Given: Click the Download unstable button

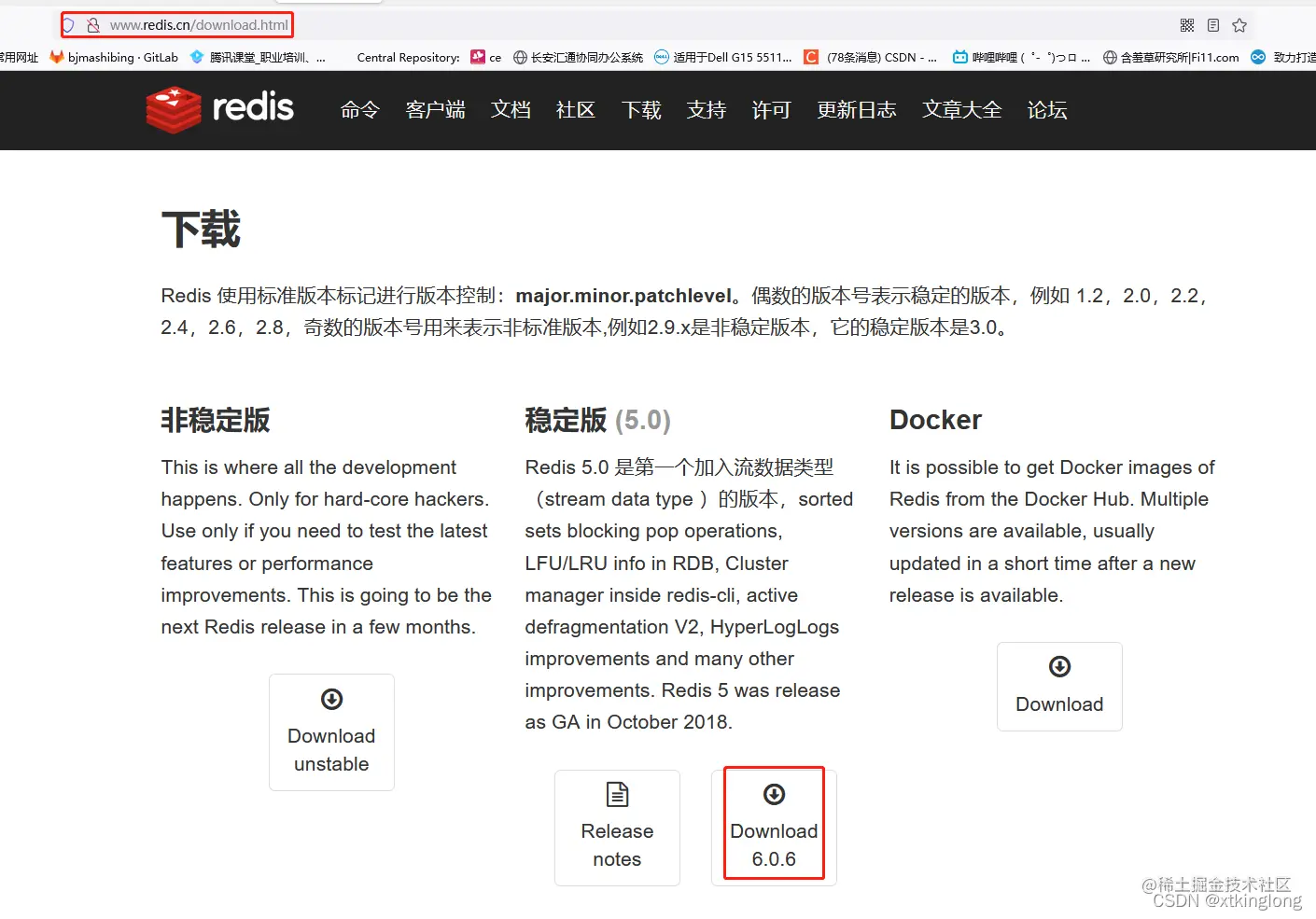Looking at the screenshot, I should click(331, 732).
